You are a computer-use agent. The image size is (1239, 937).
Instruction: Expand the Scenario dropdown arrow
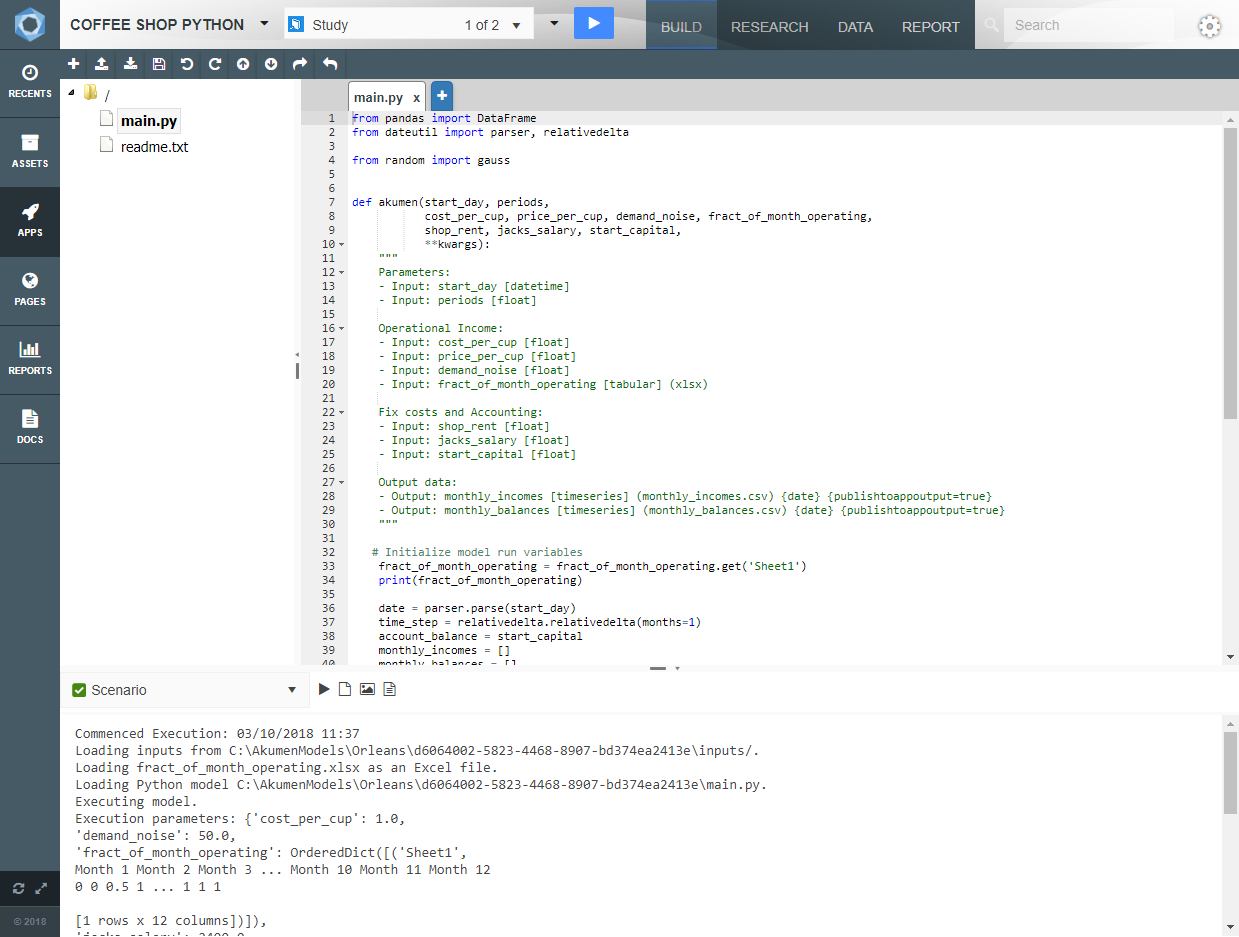(x=292, y=690)
